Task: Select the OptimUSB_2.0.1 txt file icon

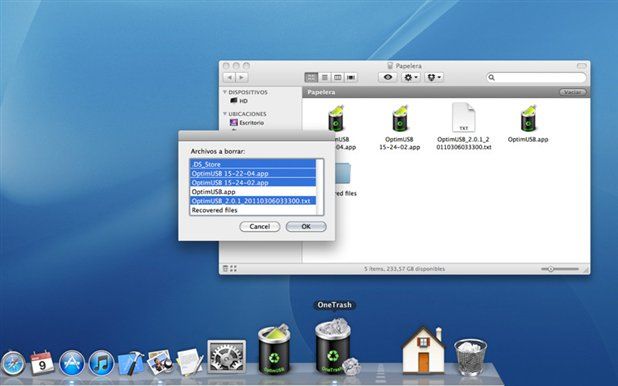Action: coord(464,117)
